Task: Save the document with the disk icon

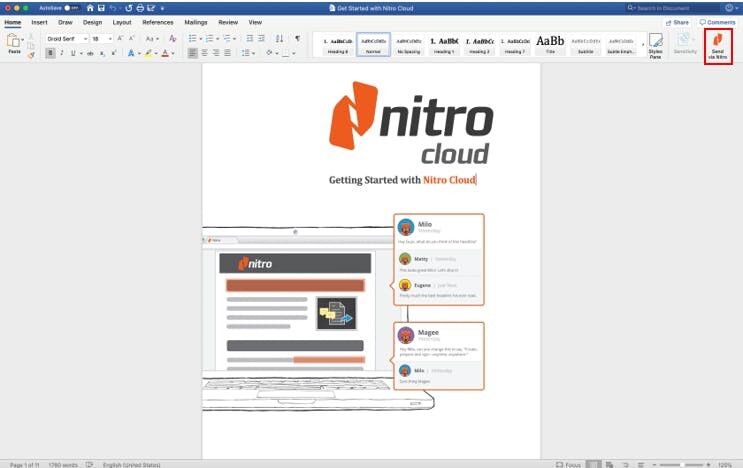Action: click(101, 8)
